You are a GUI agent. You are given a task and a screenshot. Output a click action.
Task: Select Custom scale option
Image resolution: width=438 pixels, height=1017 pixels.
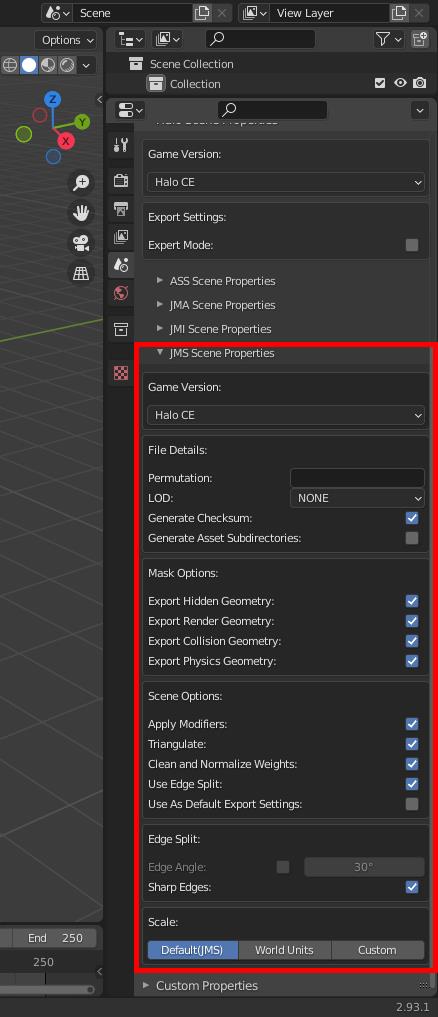378,950
